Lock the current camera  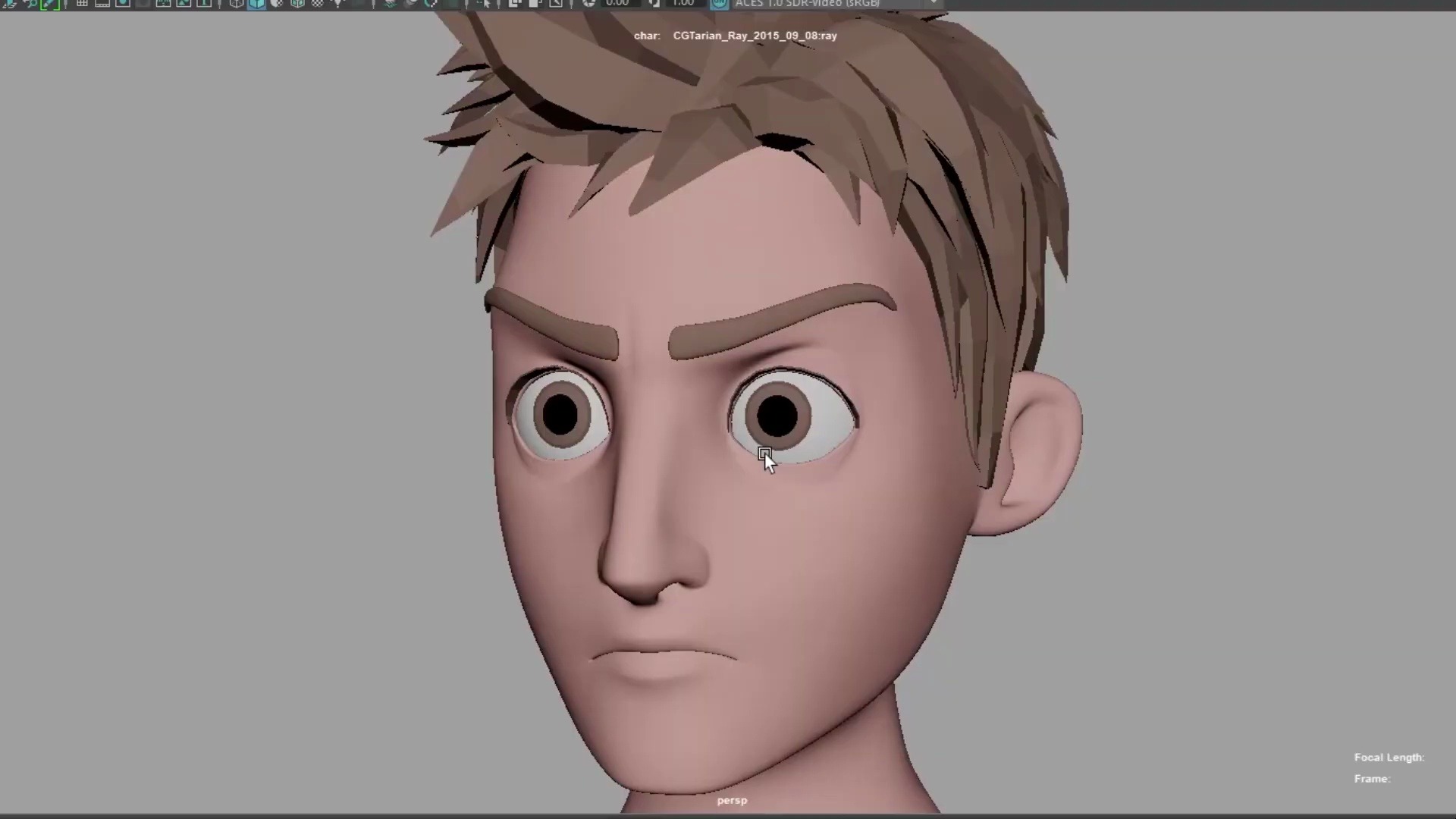coord(30,5)
